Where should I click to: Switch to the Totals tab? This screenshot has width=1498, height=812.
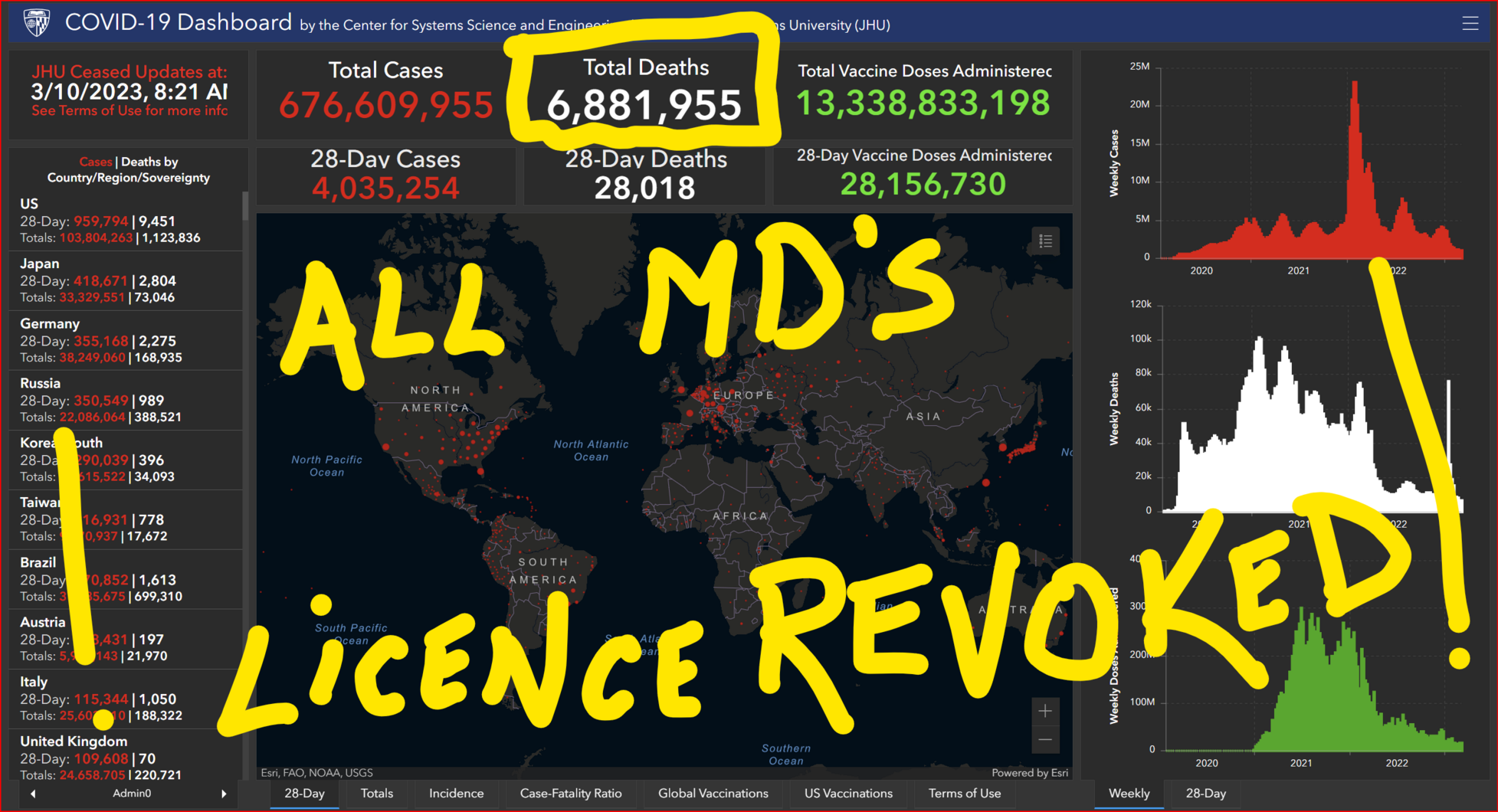coord(376,794)
